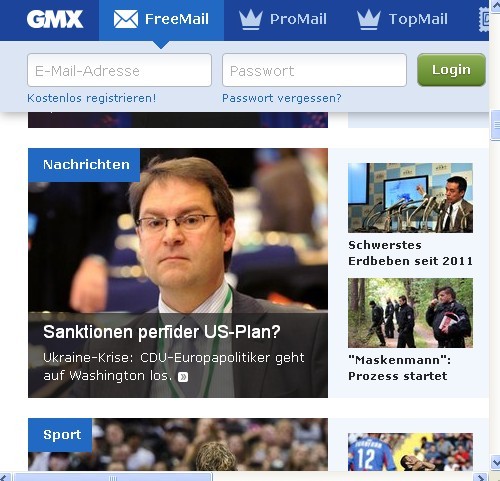Viewport: 500px width, 481px height.
Task: Focus the E-Mail-Adresse input field
Action: click(119, 70)
